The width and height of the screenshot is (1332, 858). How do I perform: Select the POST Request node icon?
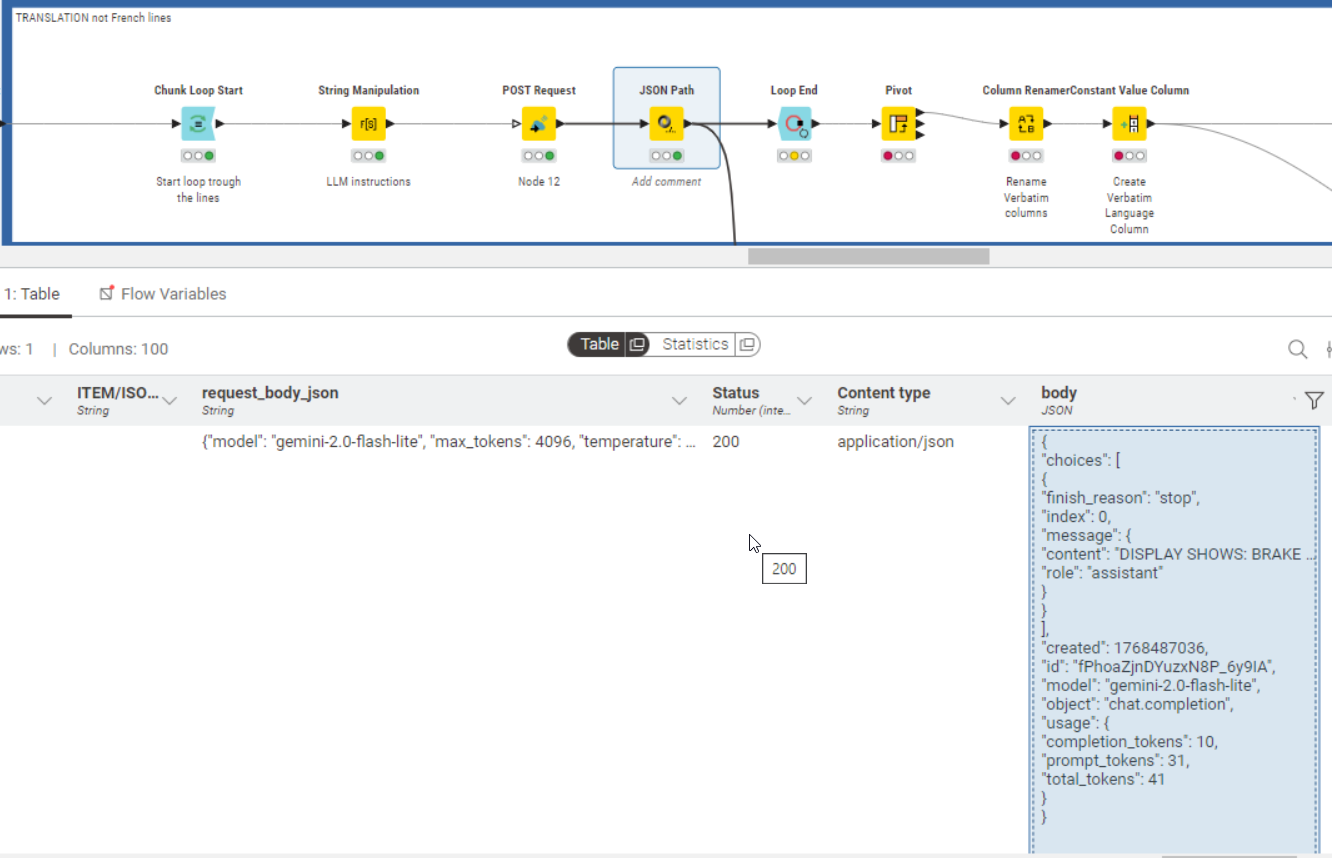pos(538,124)
